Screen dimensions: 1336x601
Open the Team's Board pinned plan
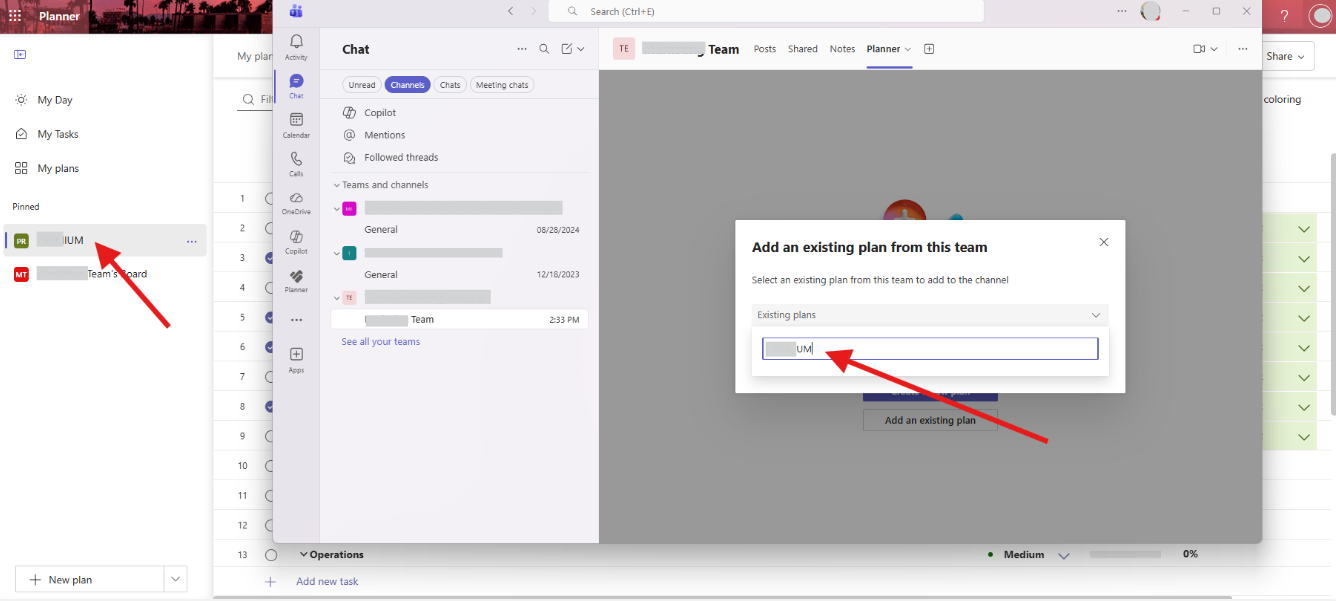coord(105,274)
